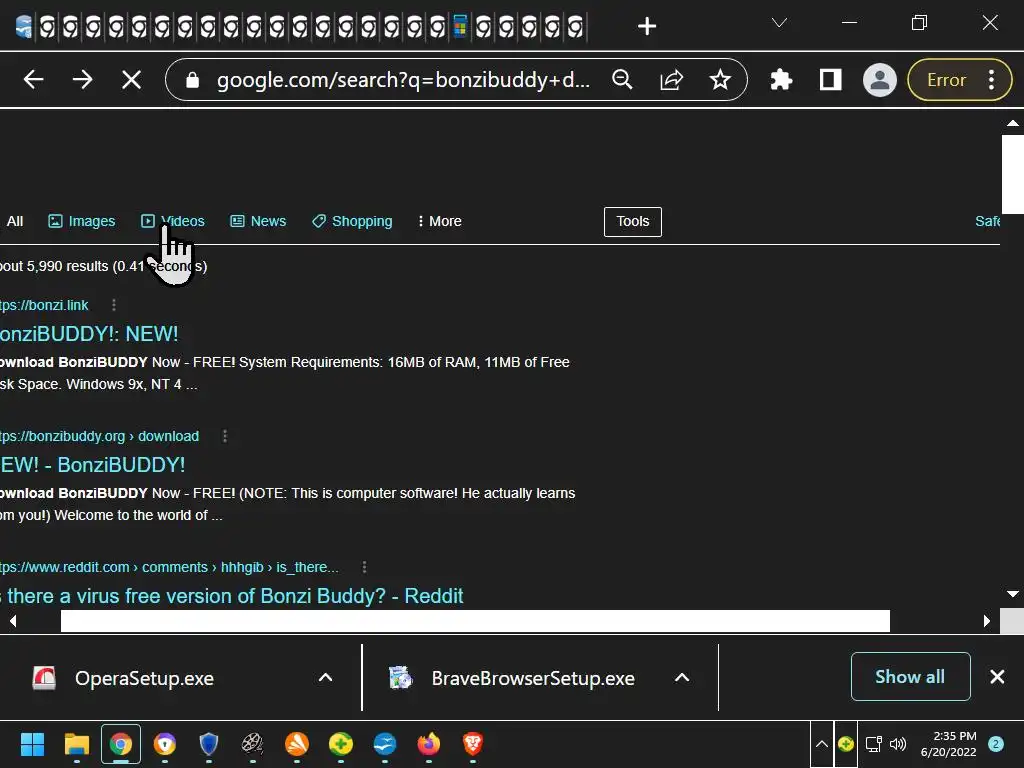The image size is (1024, 768).
Task: Click the bonzibuddy.org › download URL
Action: click(99, 436)
